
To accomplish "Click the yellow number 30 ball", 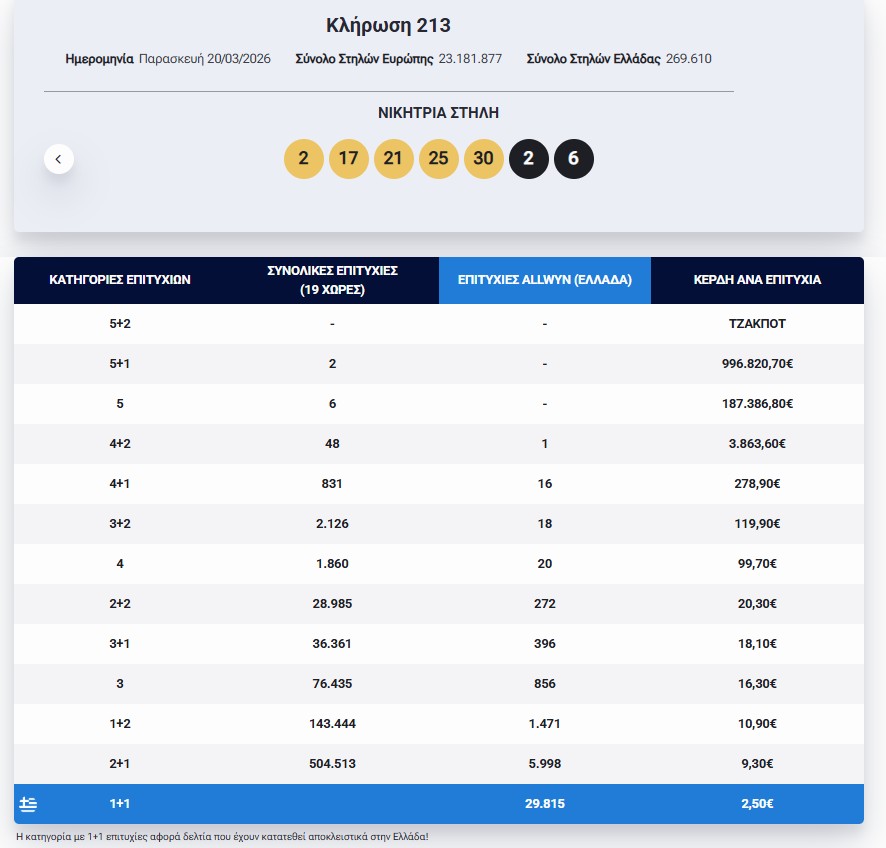I will click(x=484, y=159).
